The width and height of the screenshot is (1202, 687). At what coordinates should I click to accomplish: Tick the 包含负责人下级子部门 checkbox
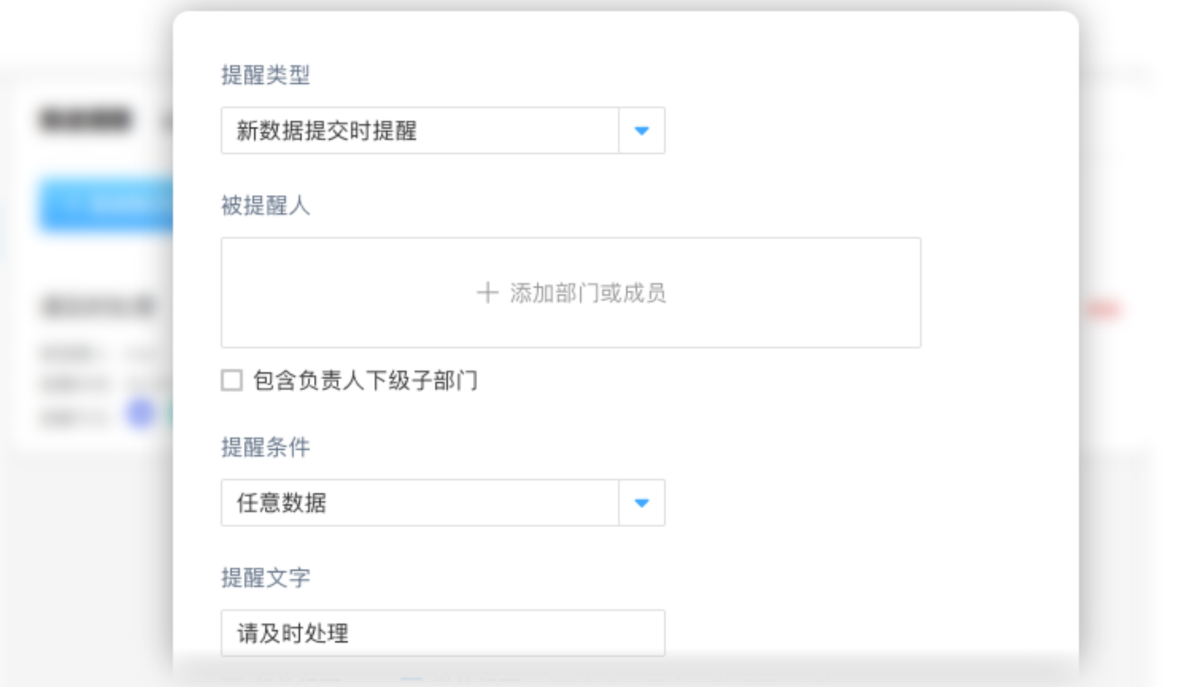tap(232, 381)
